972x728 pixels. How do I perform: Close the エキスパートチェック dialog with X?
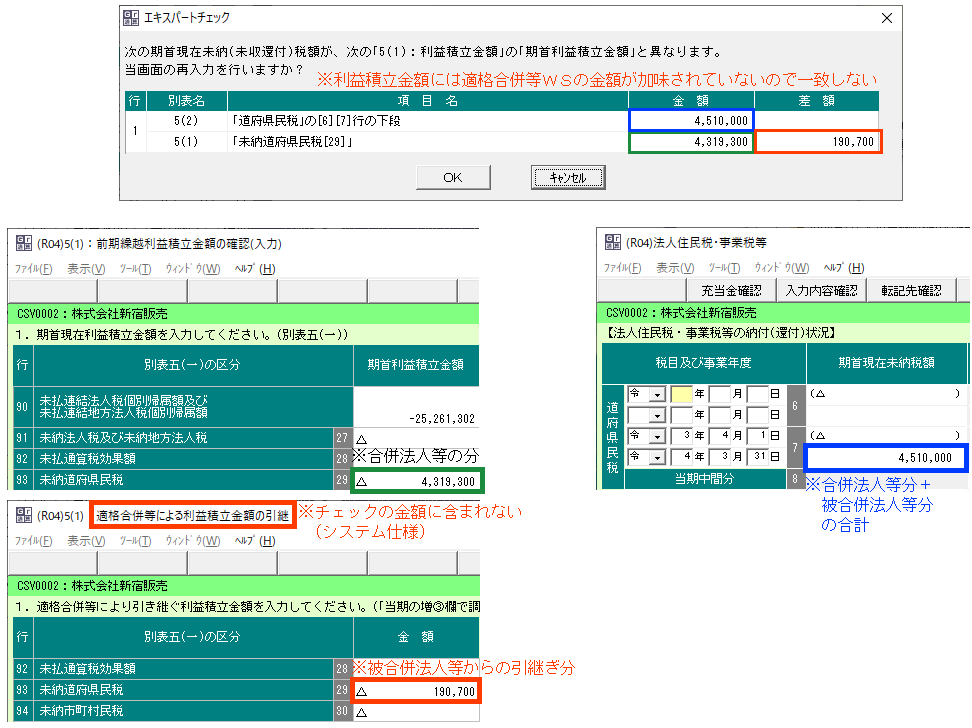886,17
